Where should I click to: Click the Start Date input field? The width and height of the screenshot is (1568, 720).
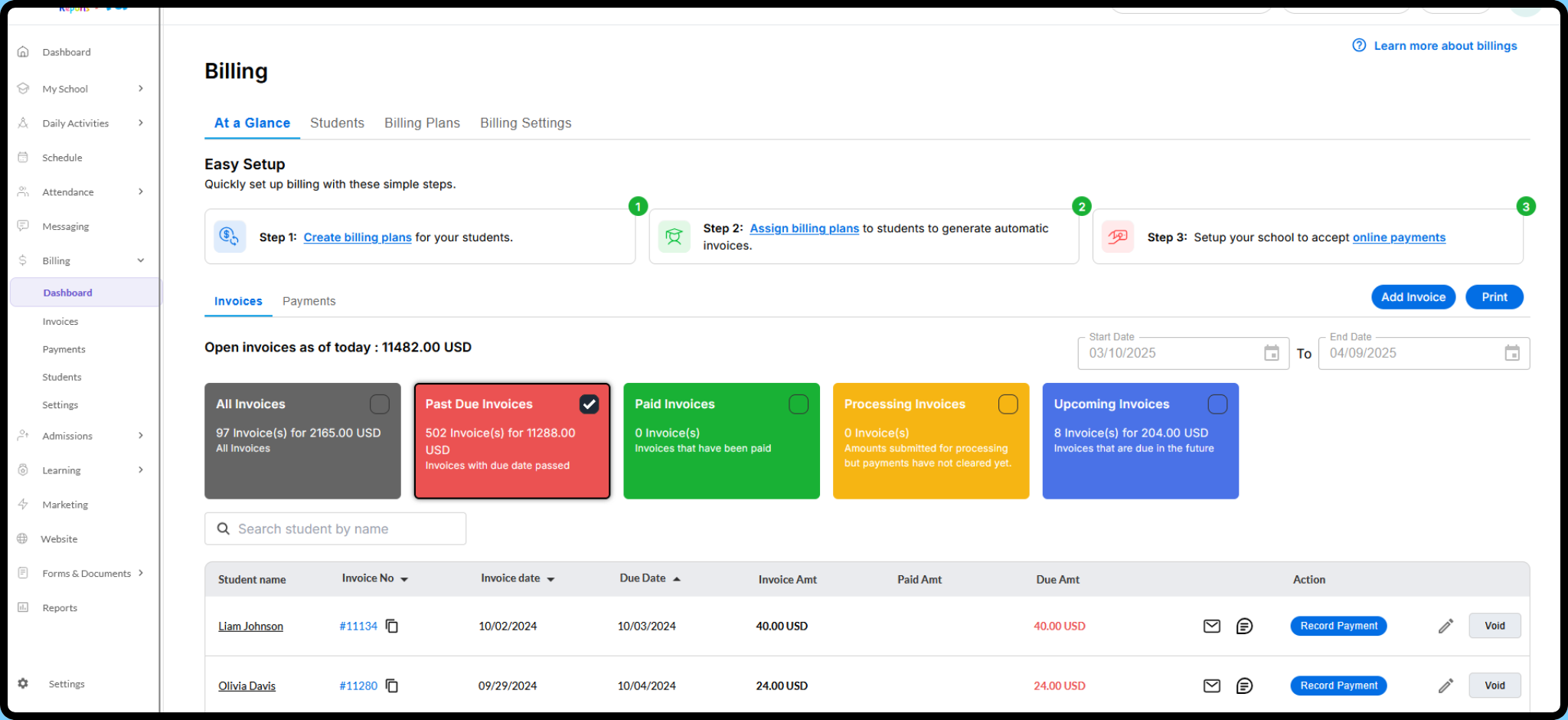[x=1184, y=353]
